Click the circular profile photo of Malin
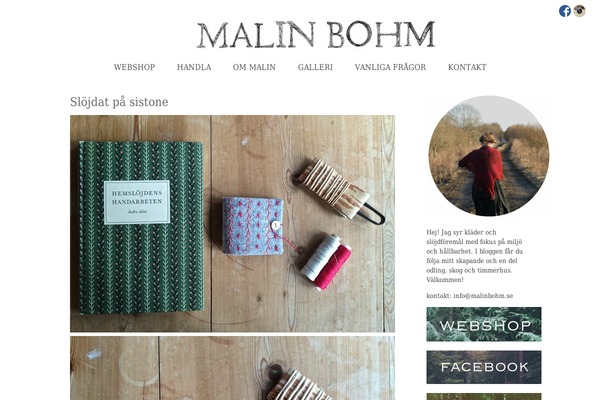The image size is (600, 400). (x=489, y=156)
